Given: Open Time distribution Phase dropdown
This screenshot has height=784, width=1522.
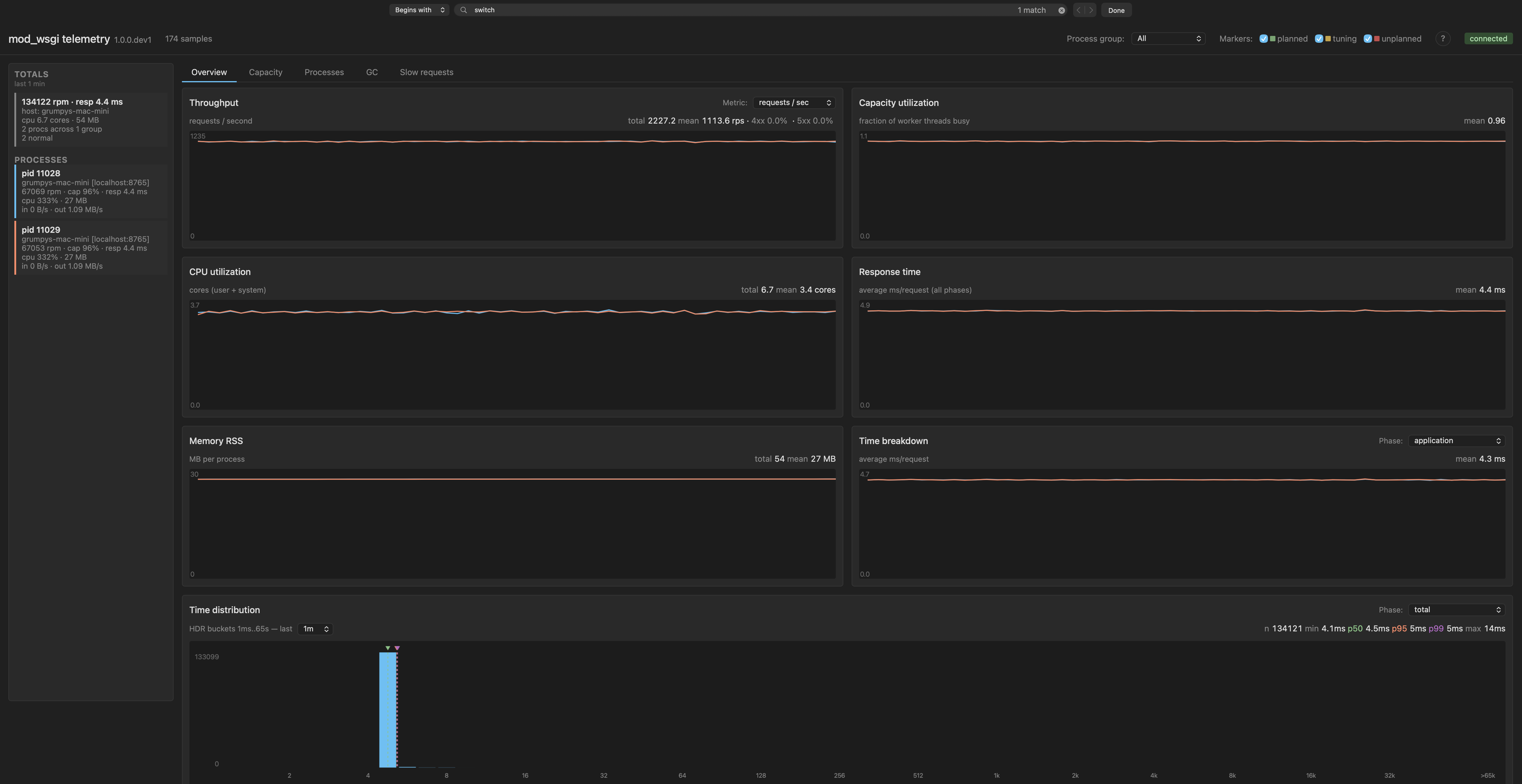Looking at the screenshot, I should pos(1456,610).
